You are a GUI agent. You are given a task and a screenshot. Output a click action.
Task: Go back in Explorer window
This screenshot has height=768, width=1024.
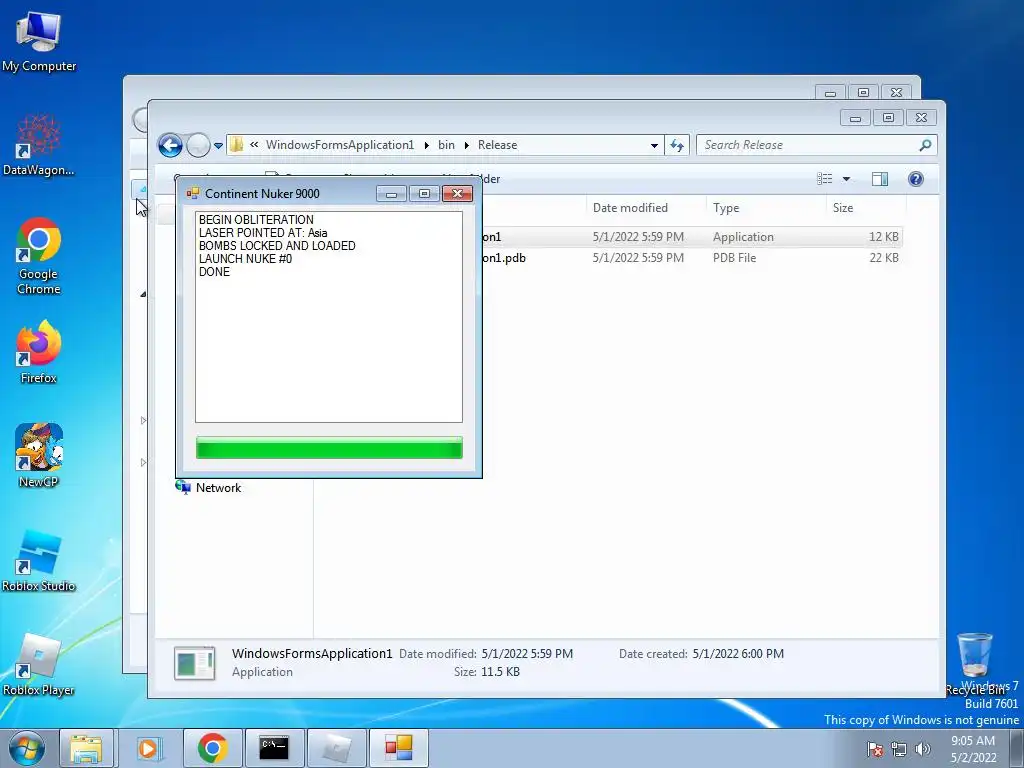pos(170,145)
